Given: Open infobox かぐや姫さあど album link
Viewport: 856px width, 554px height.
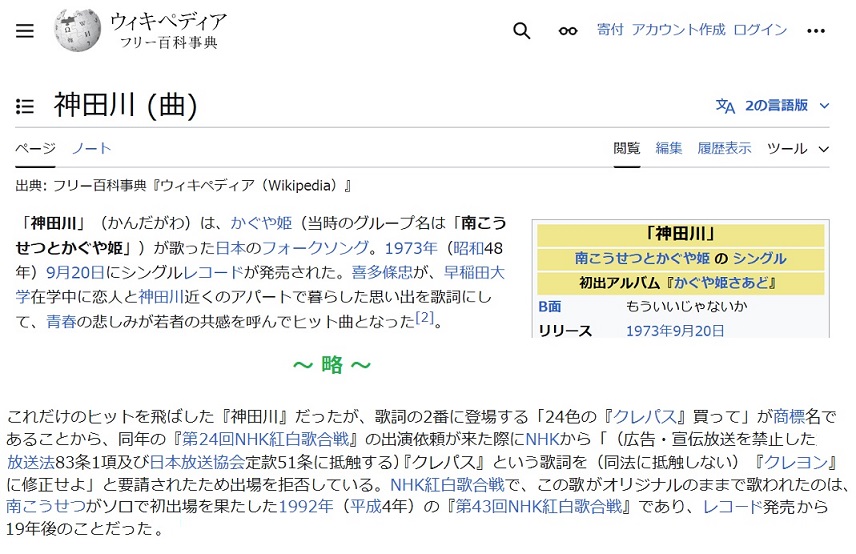Looking at the screenshot, I should click(721, 282).
